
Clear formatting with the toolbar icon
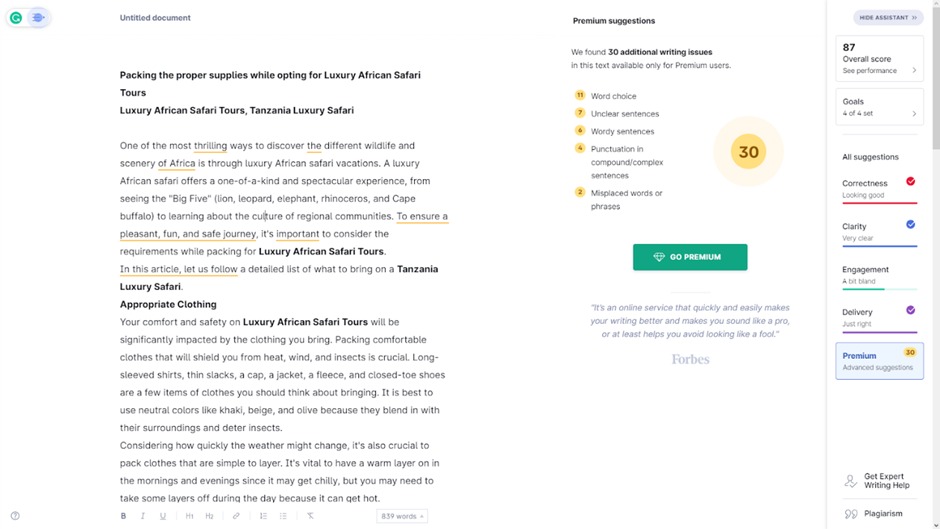point(310,516)
